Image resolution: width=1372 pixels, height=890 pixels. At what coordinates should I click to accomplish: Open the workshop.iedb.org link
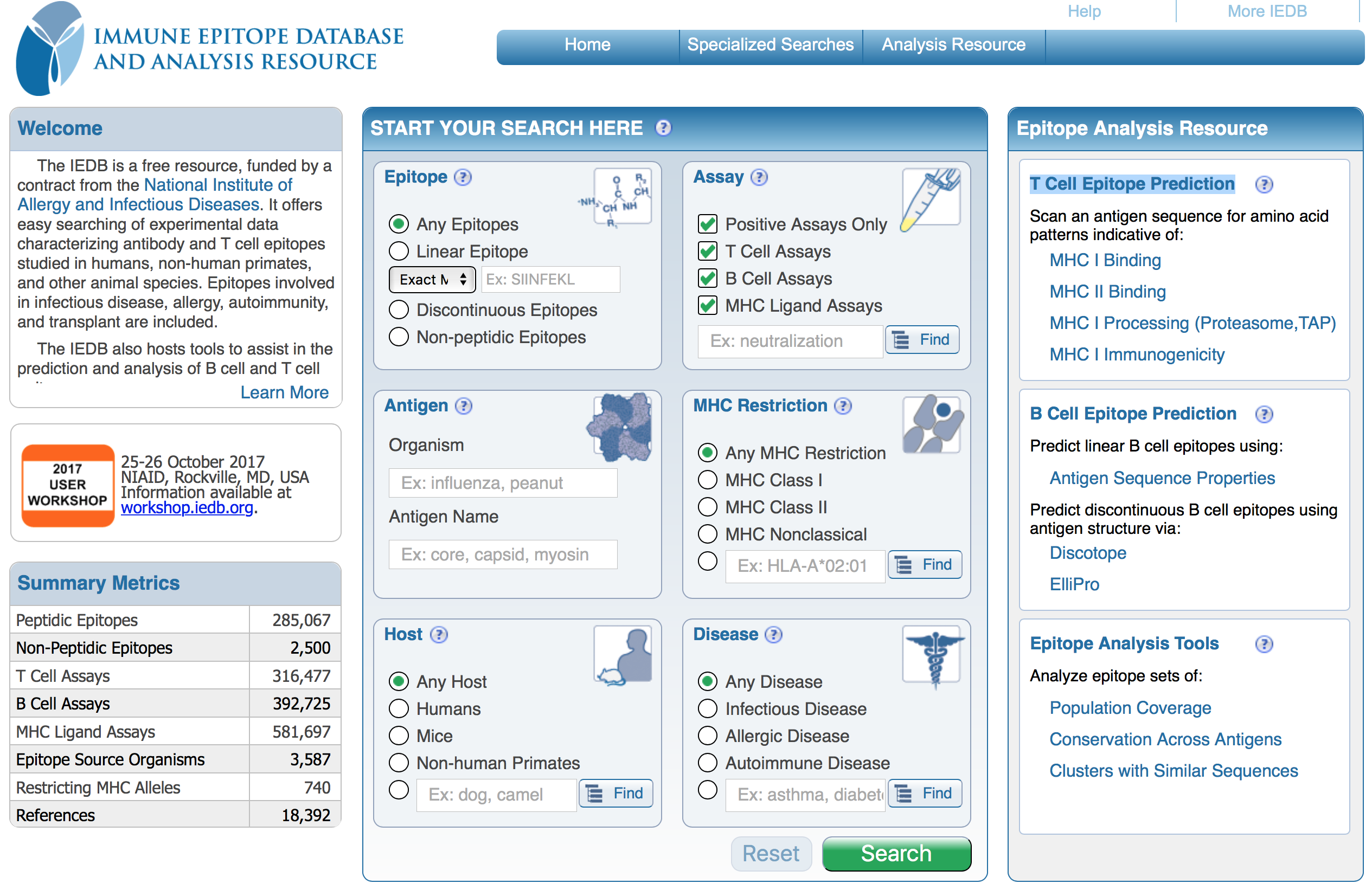pyautogui.click(x=187, y=507)
